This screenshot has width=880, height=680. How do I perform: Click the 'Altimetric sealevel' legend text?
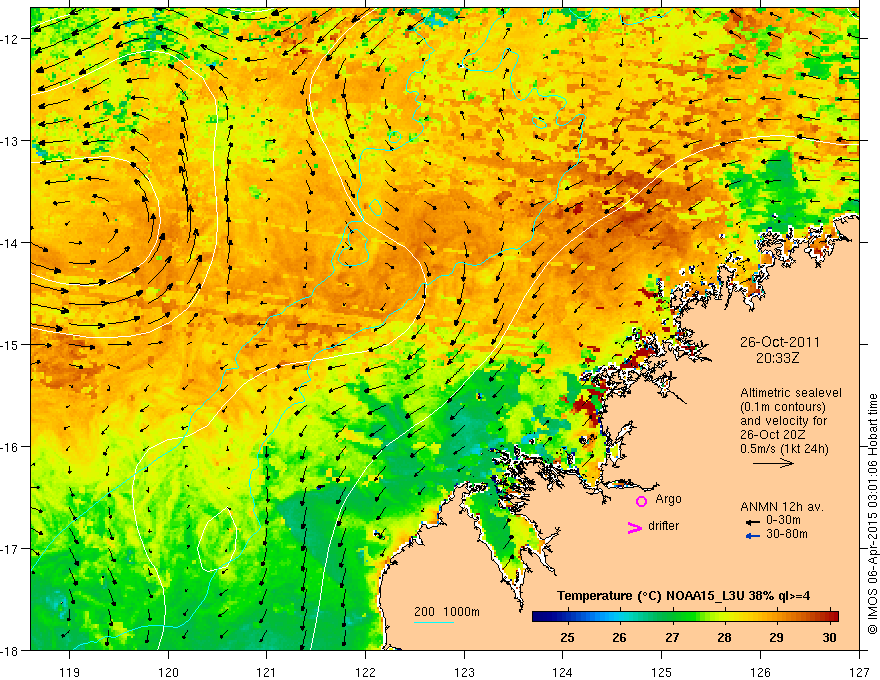point(791,393)
